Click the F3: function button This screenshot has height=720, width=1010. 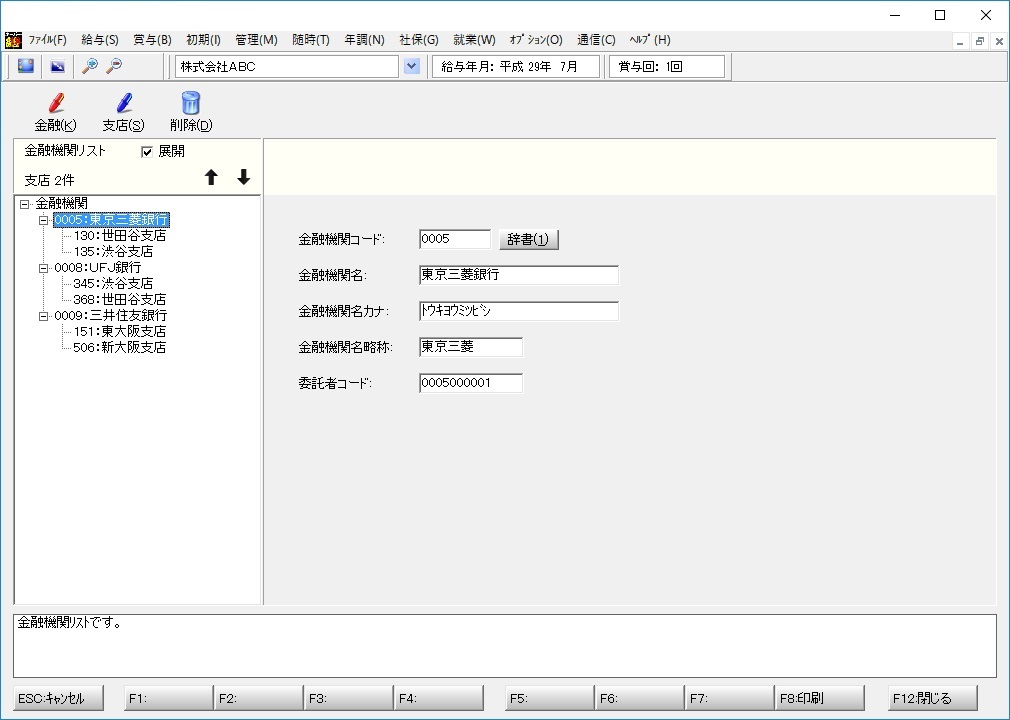click(348, 698)
